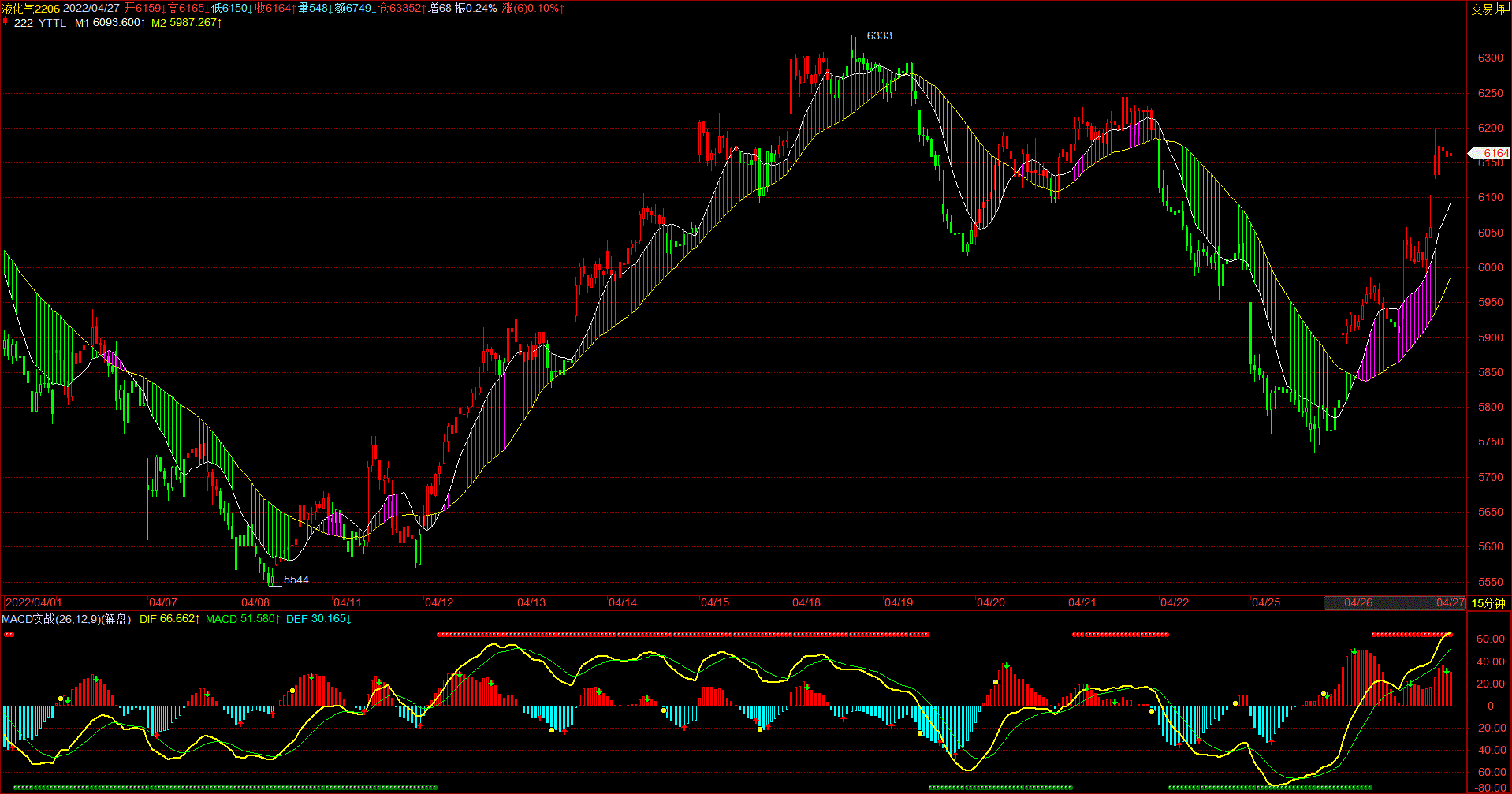This screenshot has height=794, width=1512.
Task: Click the 04/13 date on time axis
Action: (x=531, y=602)
